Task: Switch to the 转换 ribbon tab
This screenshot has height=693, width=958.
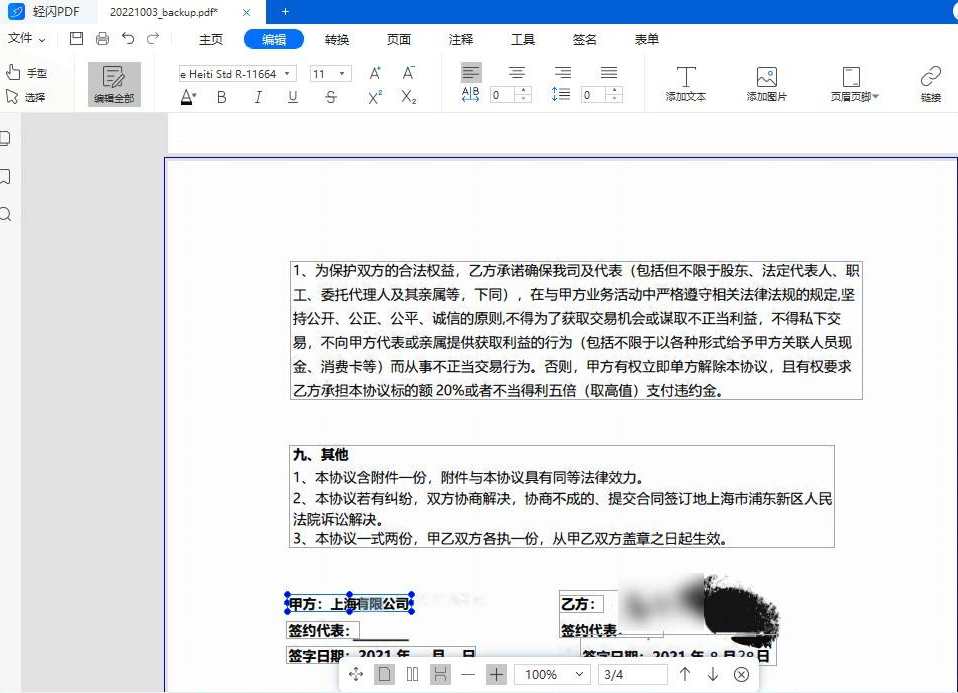Action: tap(337, 39)
